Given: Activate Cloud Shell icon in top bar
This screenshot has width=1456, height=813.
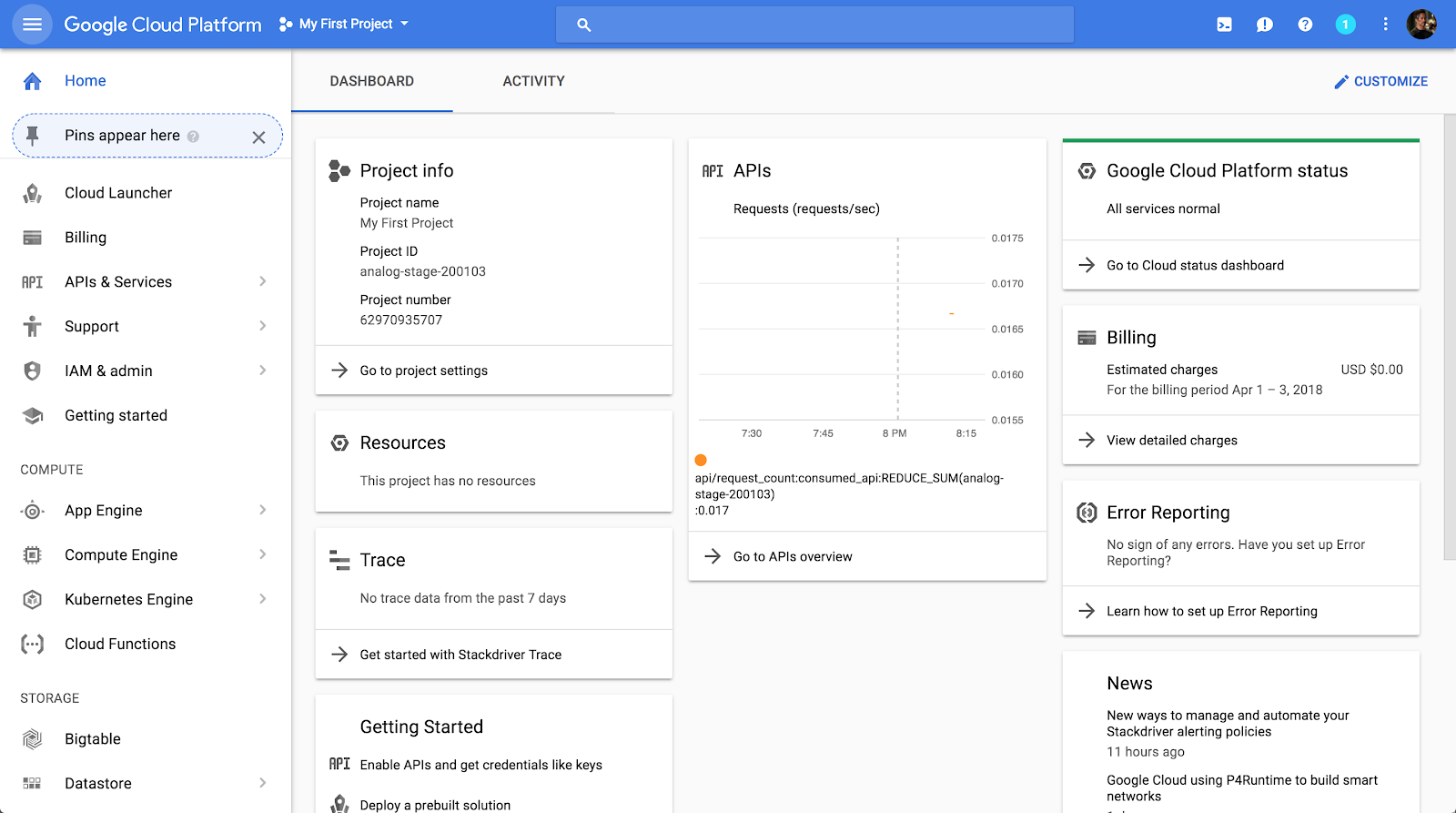Looking at the screenshot, I should (1225, 25).
